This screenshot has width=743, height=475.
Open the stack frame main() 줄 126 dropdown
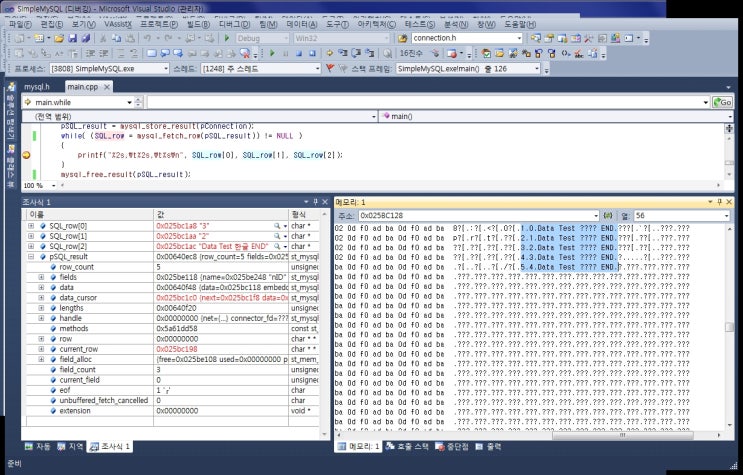point(537,69)
